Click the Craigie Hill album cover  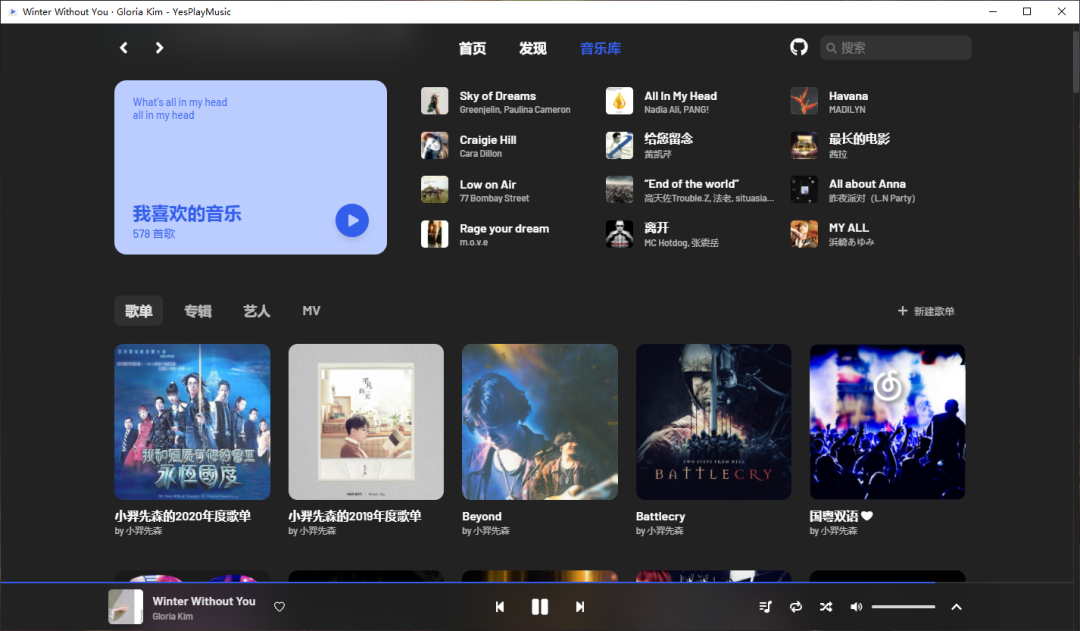click(435, 145)
